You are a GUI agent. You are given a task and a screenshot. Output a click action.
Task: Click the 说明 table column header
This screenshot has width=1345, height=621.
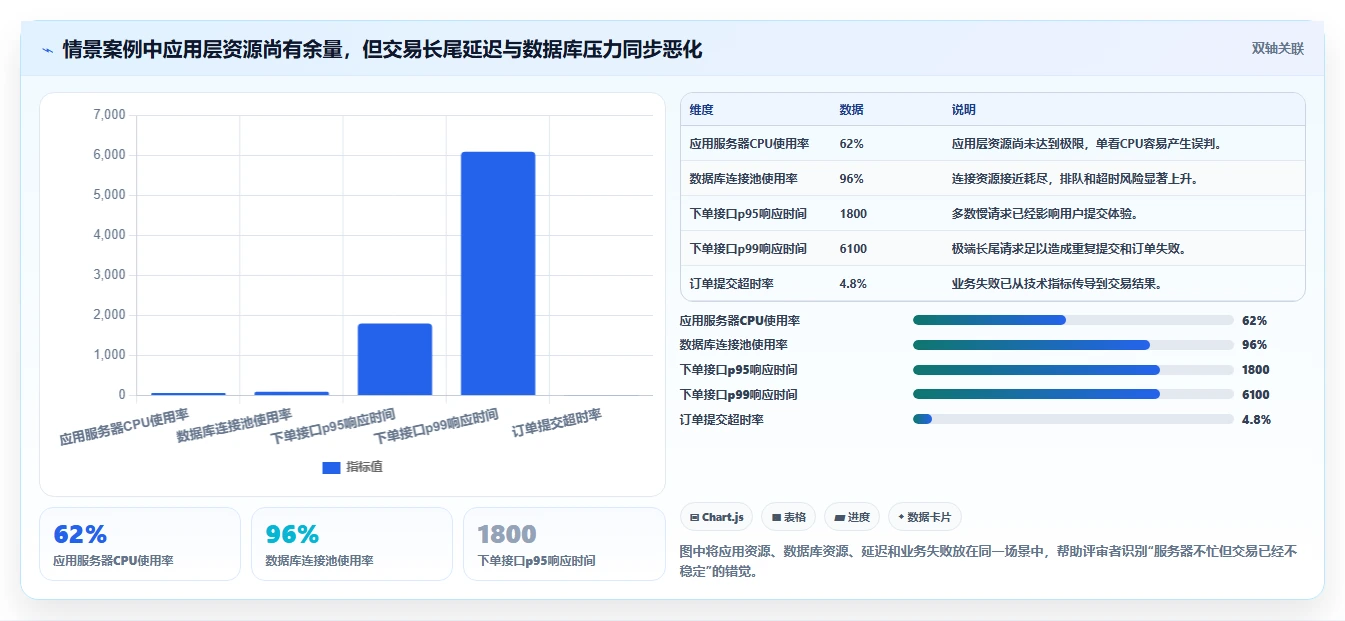tap(964, 110)
